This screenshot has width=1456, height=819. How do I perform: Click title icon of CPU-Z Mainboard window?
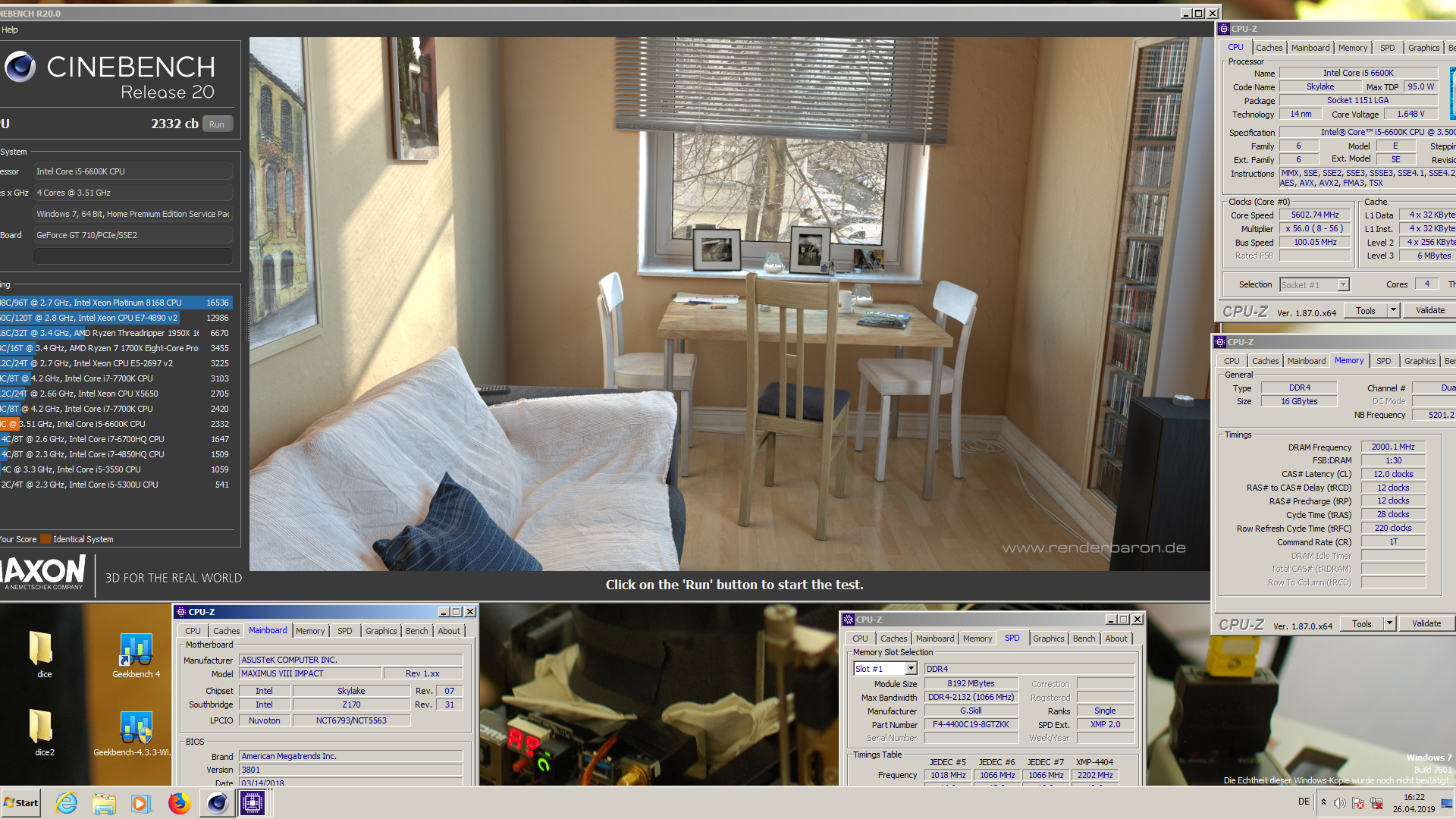[180, 612]
